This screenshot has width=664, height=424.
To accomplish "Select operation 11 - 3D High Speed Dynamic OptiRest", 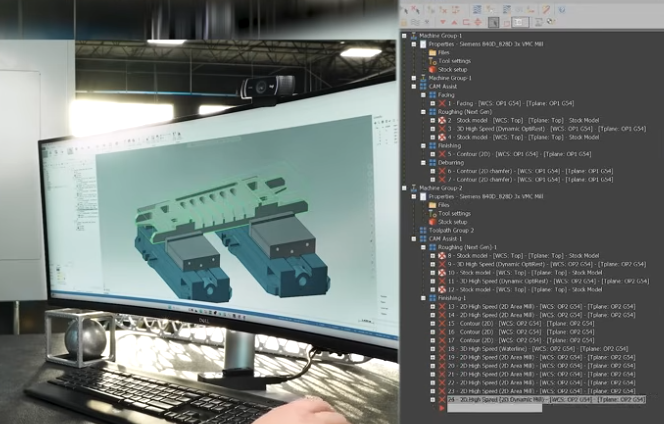I will [x=548, y=281].
